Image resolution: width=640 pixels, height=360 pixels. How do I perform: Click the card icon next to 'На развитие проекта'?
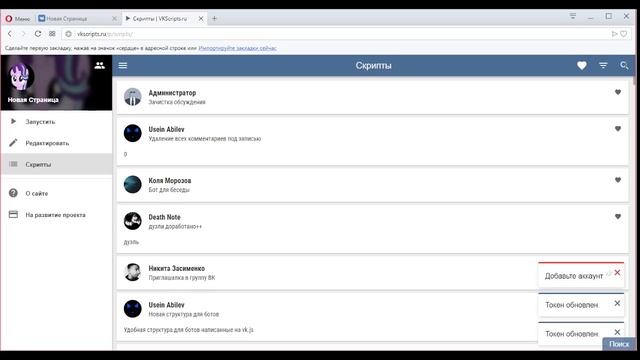click(x=13, y=214)
